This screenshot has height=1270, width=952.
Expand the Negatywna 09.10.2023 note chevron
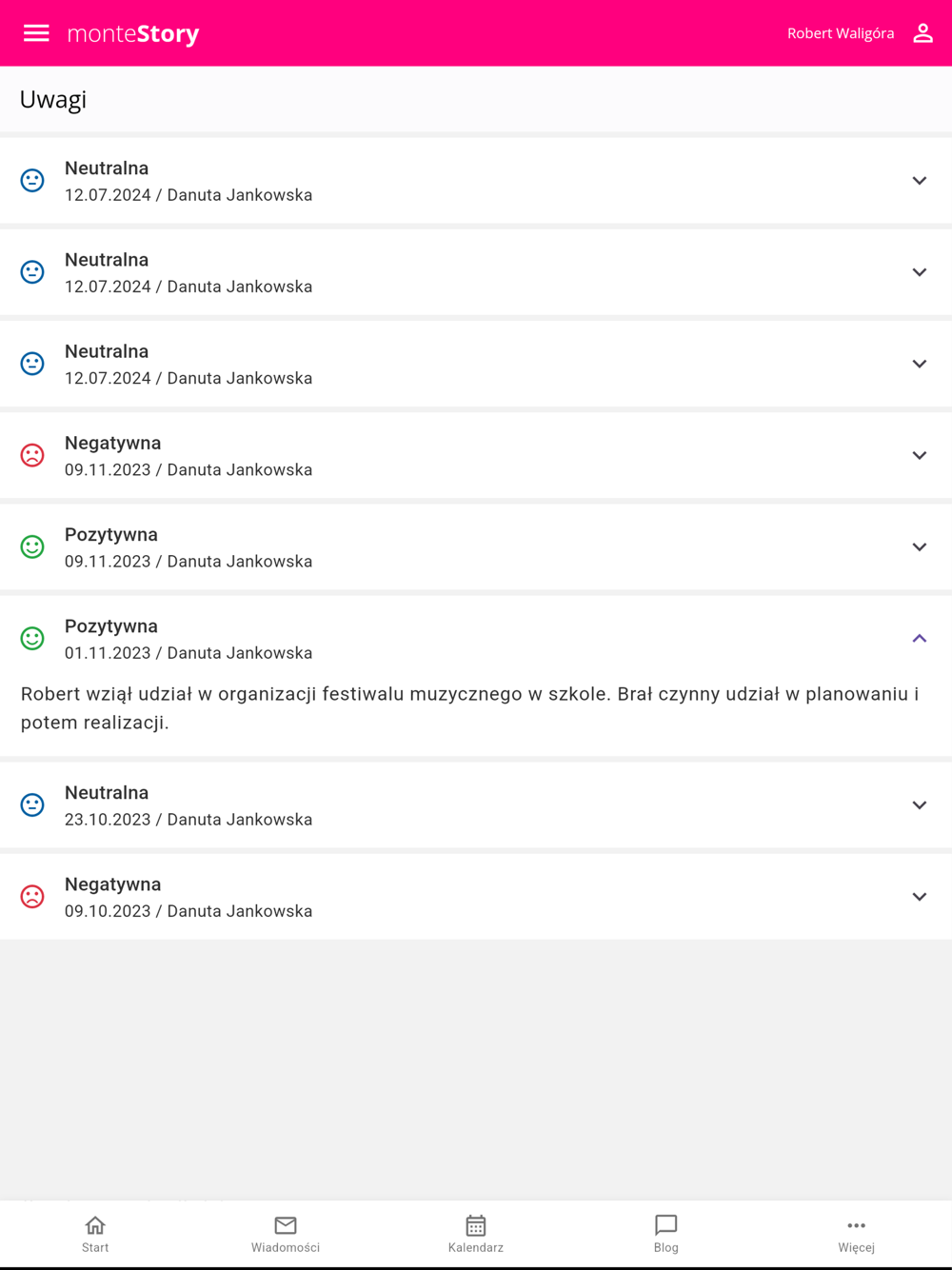(x=920, y=896)
